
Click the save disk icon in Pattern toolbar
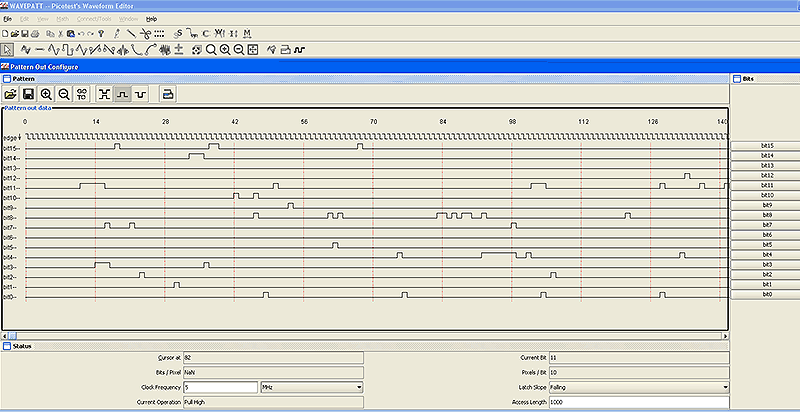coord(28,94)
